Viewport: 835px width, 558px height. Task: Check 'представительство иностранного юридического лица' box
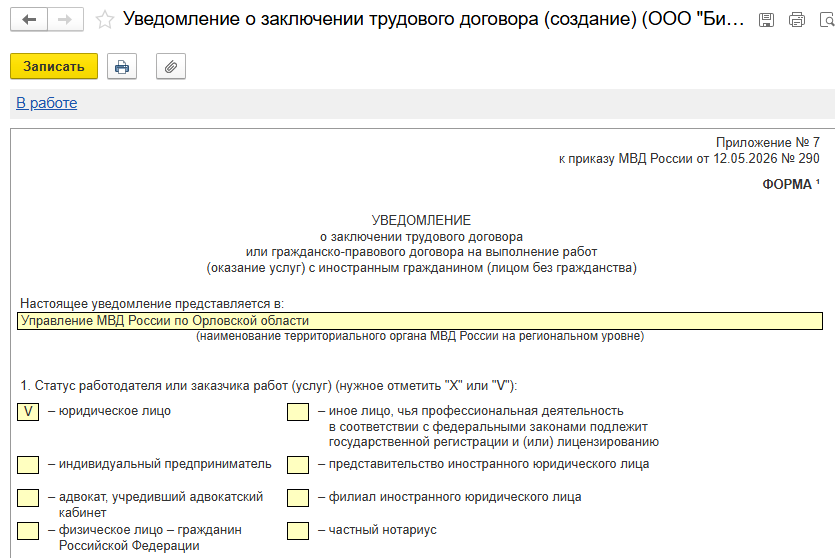(x=298, y=465)
